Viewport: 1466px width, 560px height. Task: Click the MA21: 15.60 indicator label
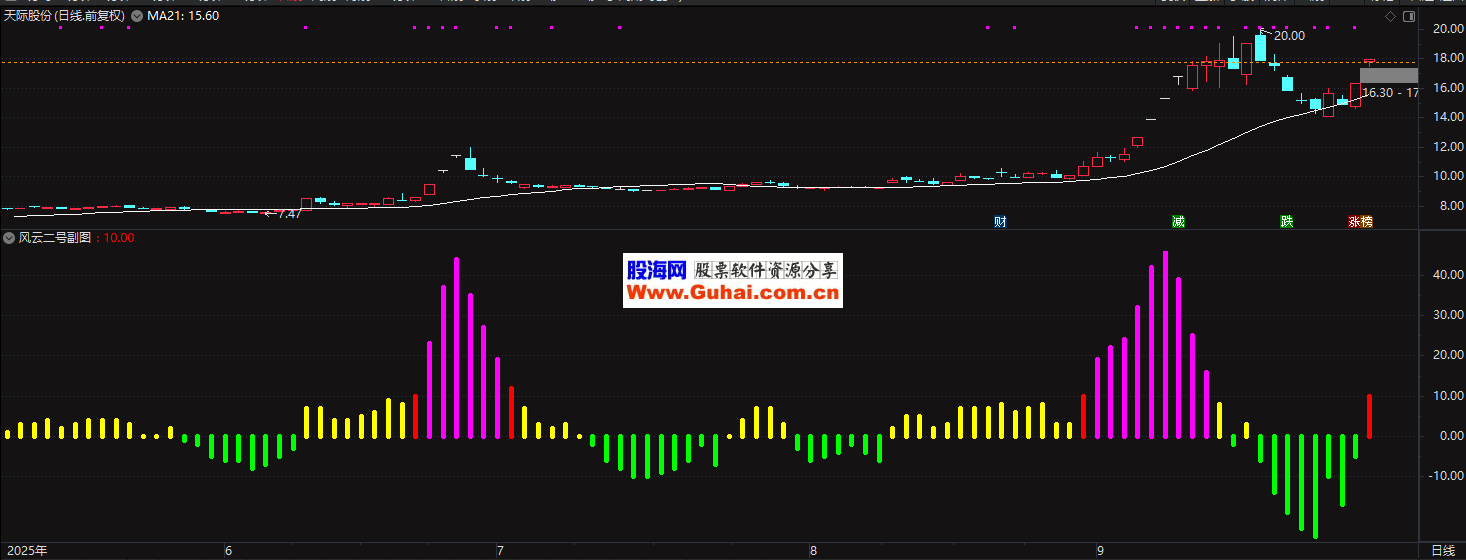pyautogui.click(x=183, y=17)
